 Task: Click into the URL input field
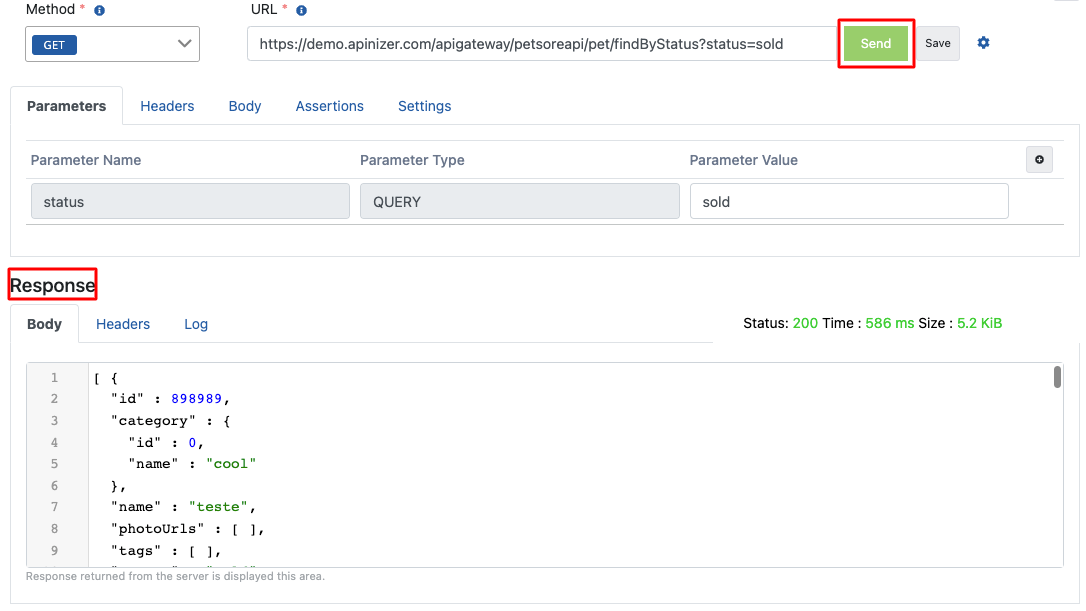coord(540,44)
